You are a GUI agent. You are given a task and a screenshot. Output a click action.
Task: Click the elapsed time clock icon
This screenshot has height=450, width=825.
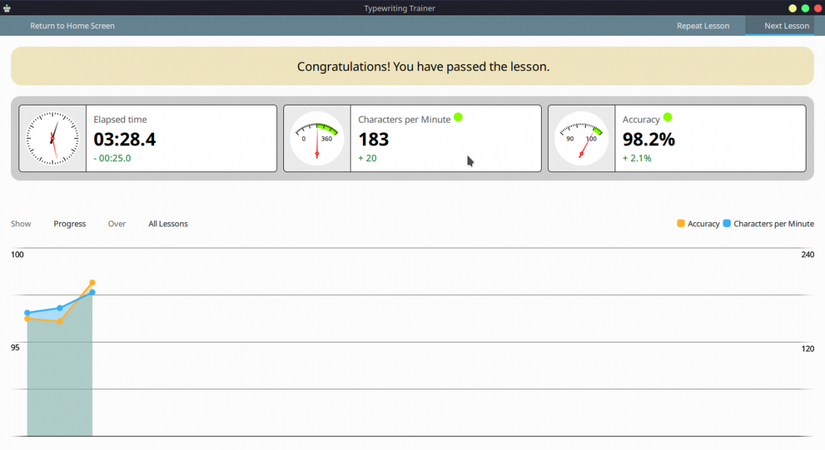53,138
